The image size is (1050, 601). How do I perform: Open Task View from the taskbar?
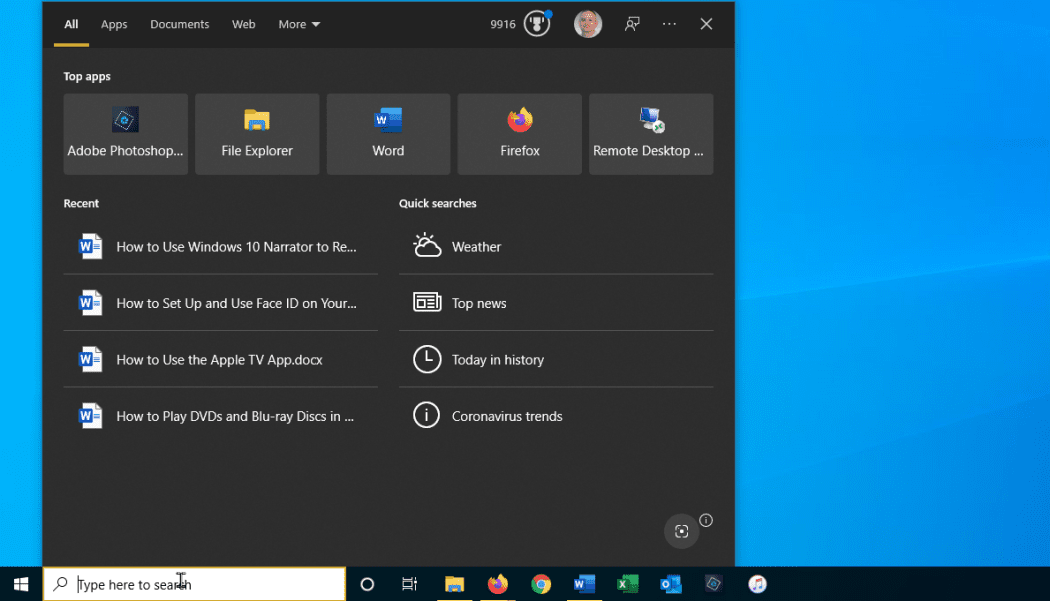(x=409, y=584)
